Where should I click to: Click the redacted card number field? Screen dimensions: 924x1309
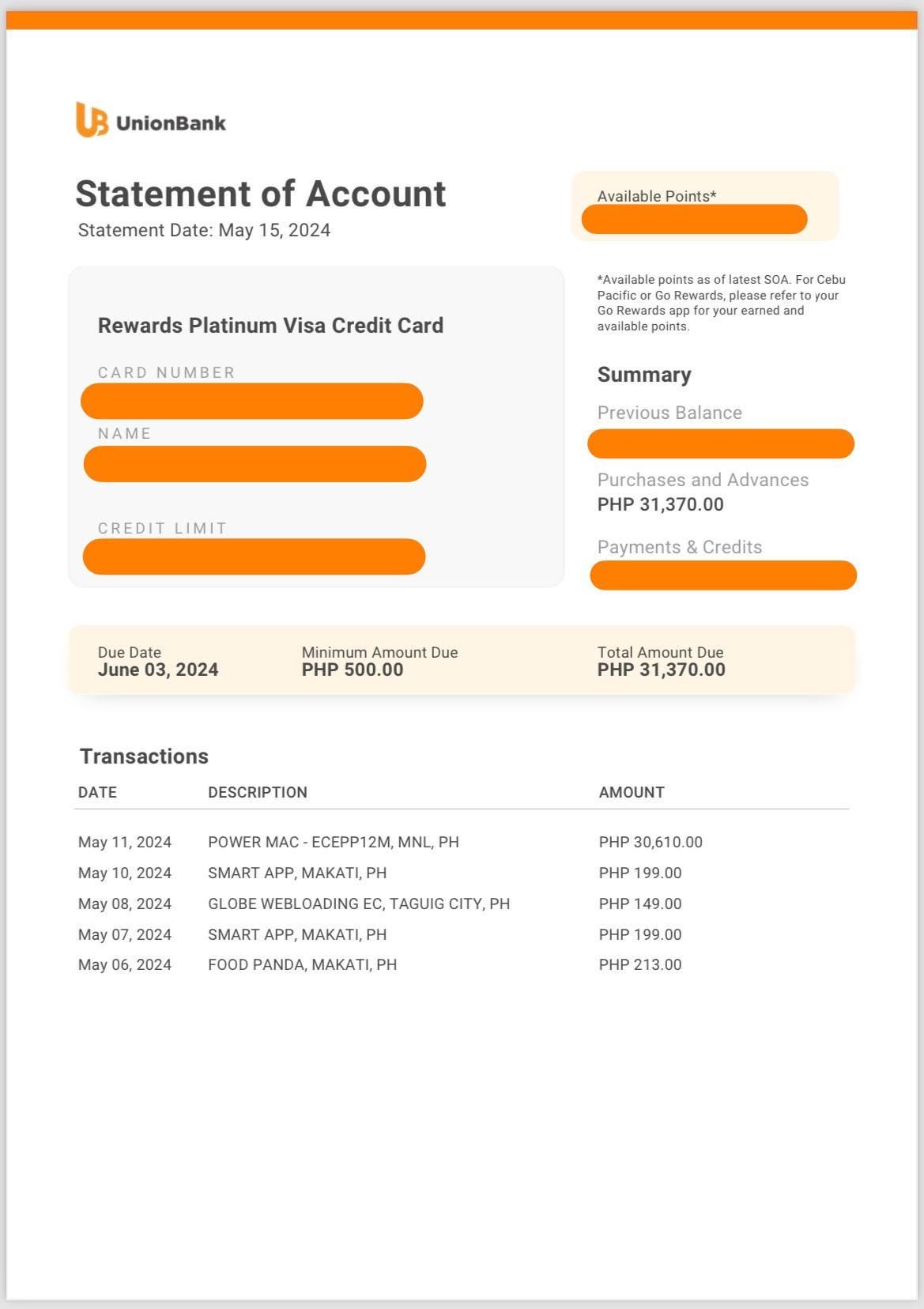click(x=251, y=401)
